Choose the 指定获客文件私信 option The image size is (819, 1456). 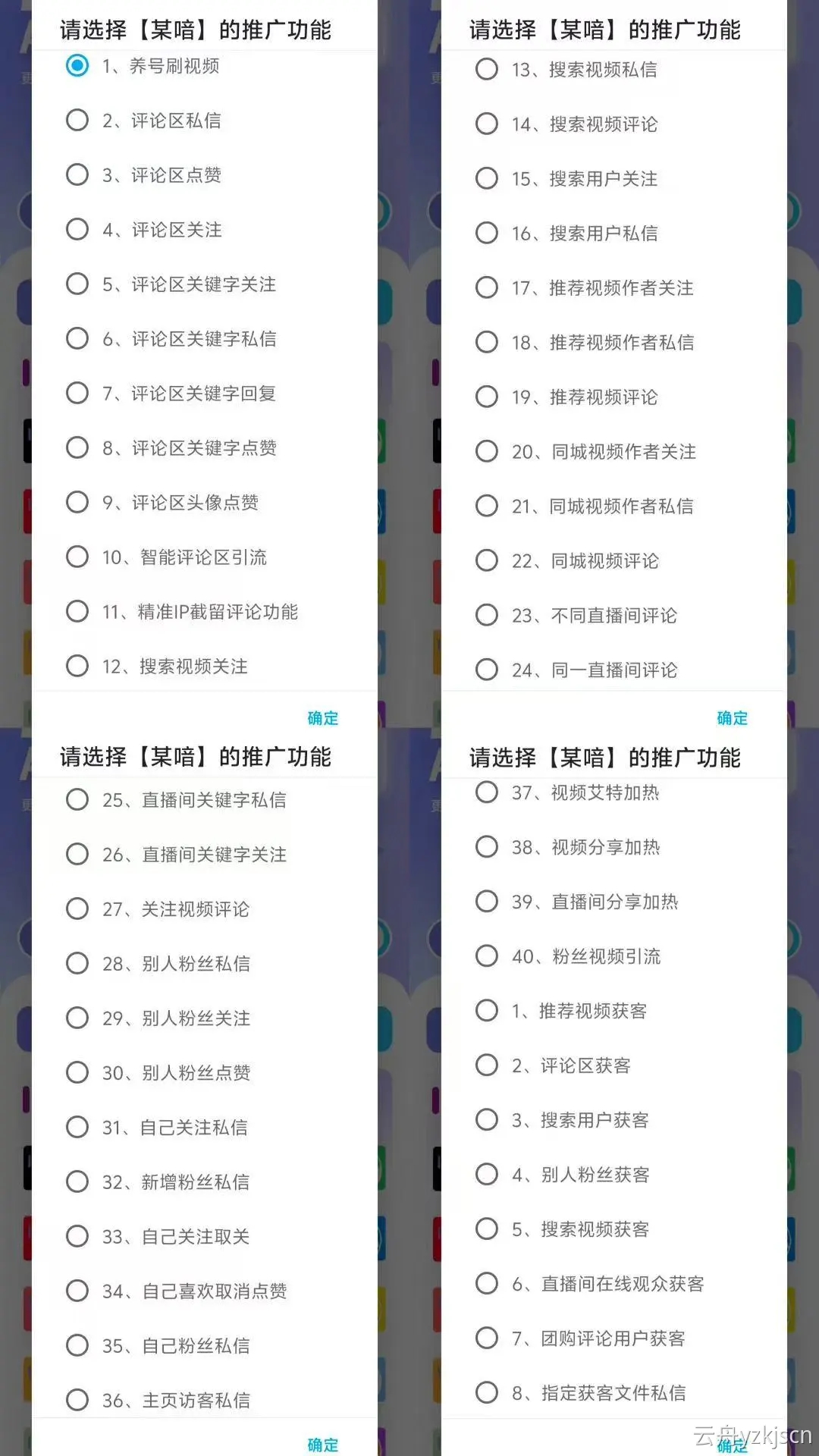[487, 1393]
